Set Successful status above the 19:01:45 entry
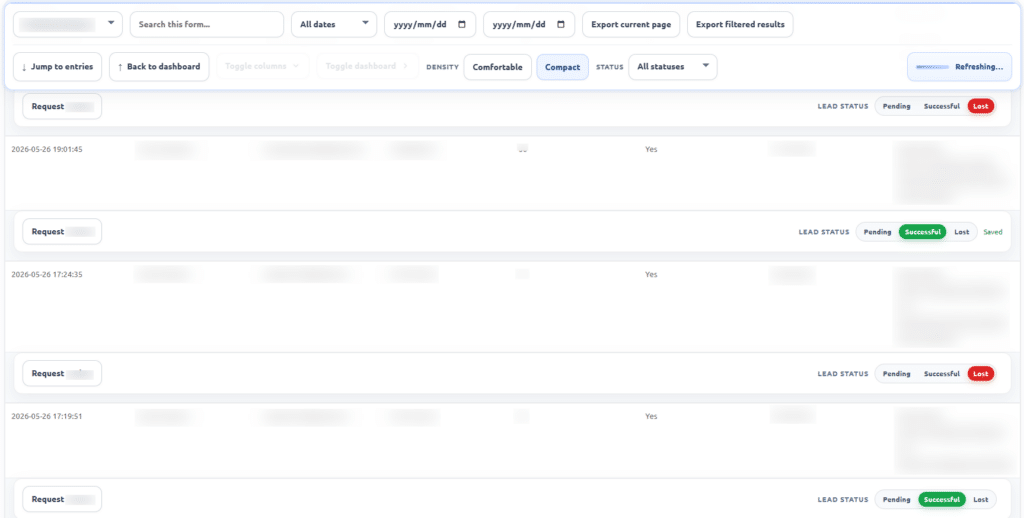Viewport: 1024px width, 518px height. pyautogui.click(x=942, y=106)
